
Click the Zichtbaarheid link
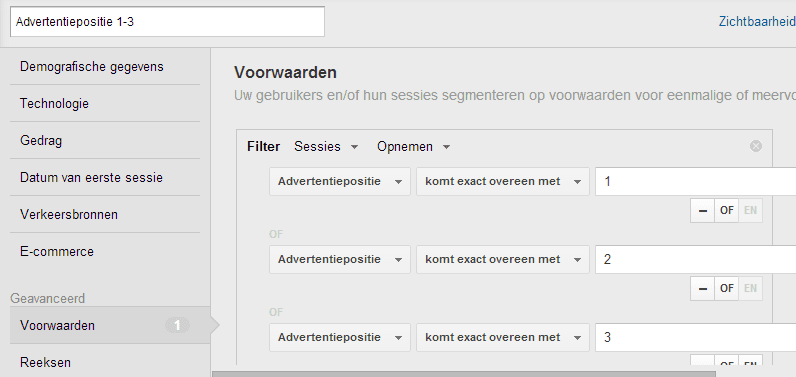click(757, 22)
